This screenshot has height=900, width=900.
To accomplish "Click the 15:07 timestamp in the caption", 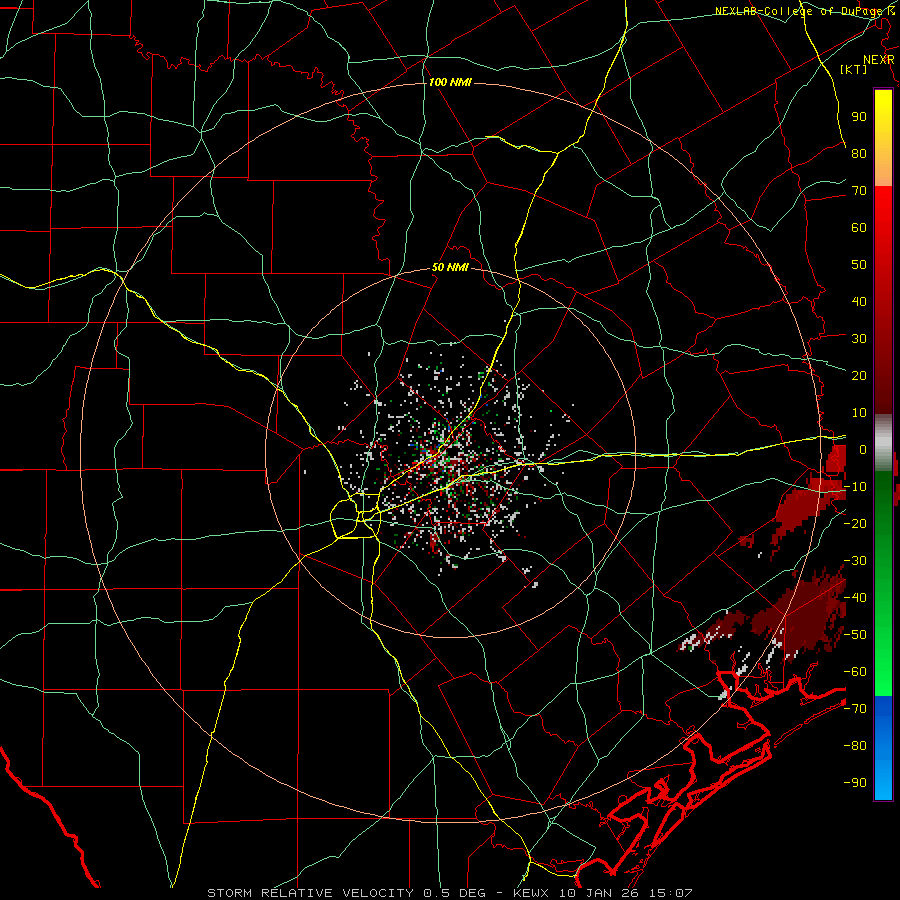I will (671, 893).
